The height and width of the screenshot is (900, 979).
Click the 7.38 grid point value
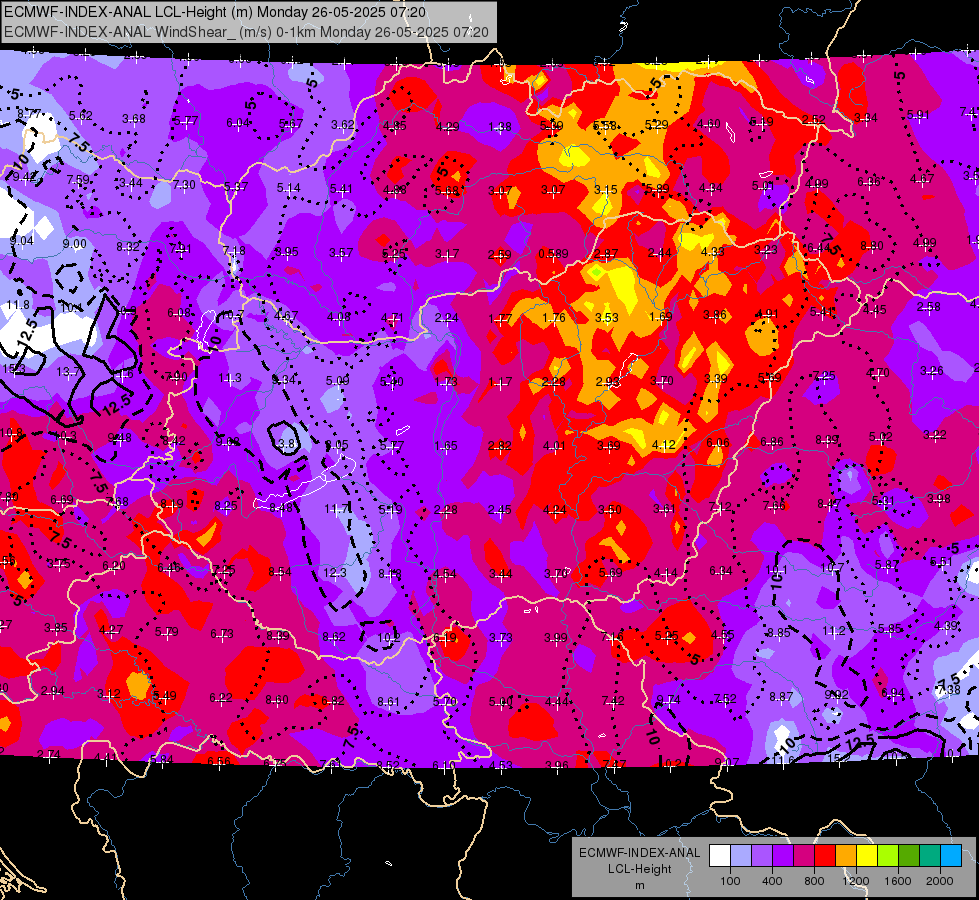949,690
